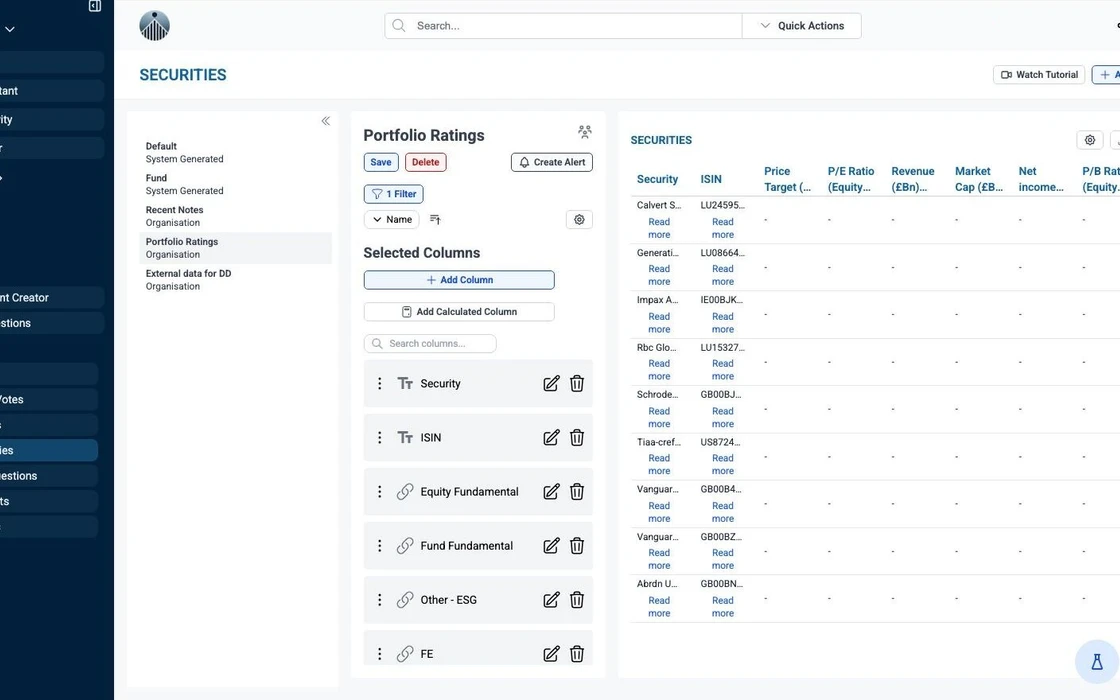Screen dimensions: 1120x700
Task: Select the Portfolio Ratings view
Action: click(236, 248)
